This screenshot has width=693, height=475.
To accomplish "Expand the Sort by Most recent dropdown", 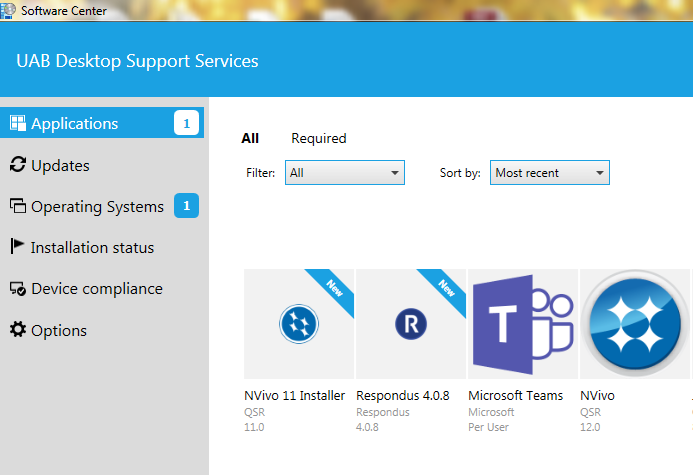I will pos(549,173).
